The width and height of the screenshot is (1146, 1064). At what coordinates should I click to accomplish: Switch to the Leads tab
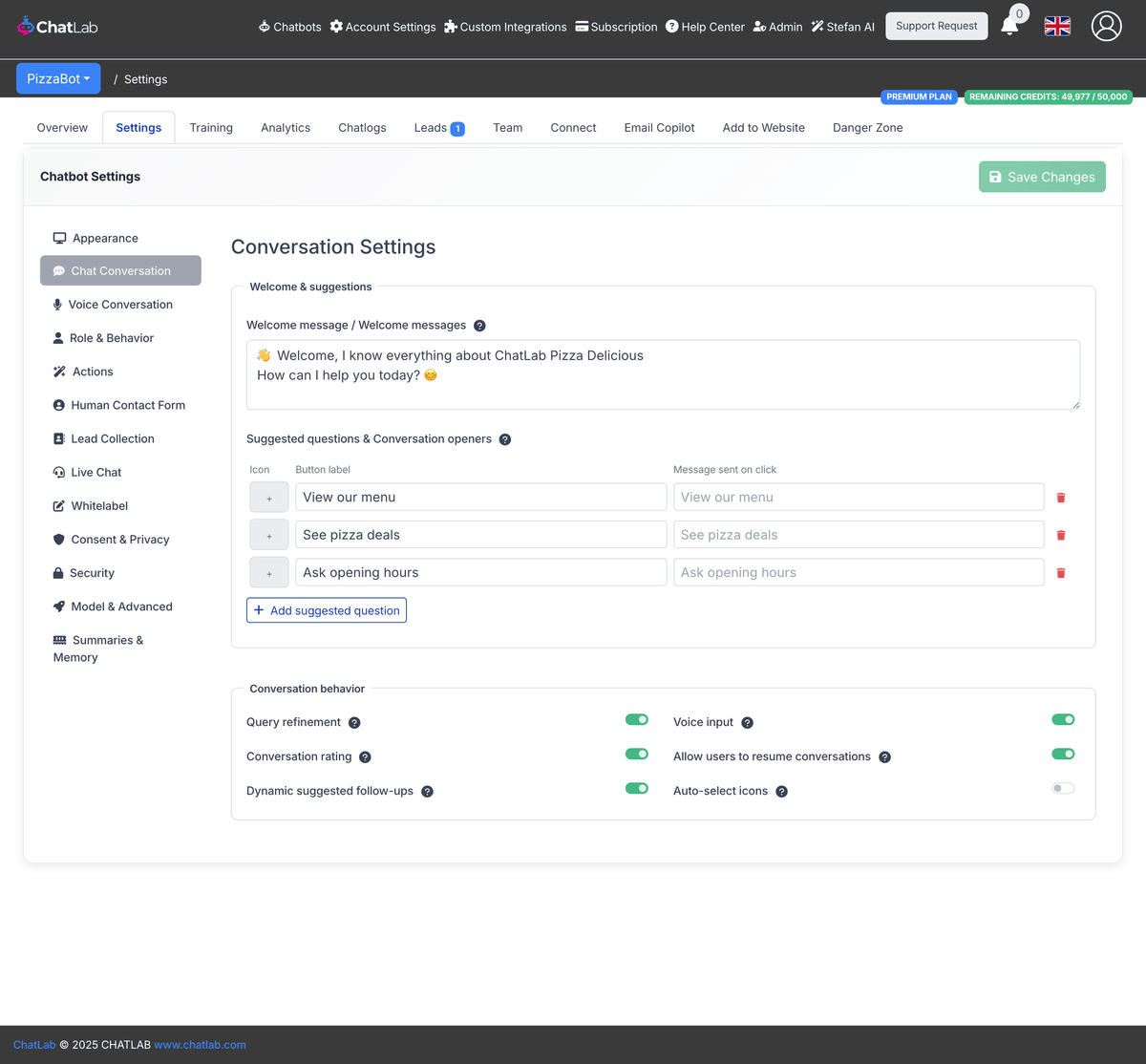(439, 128)
